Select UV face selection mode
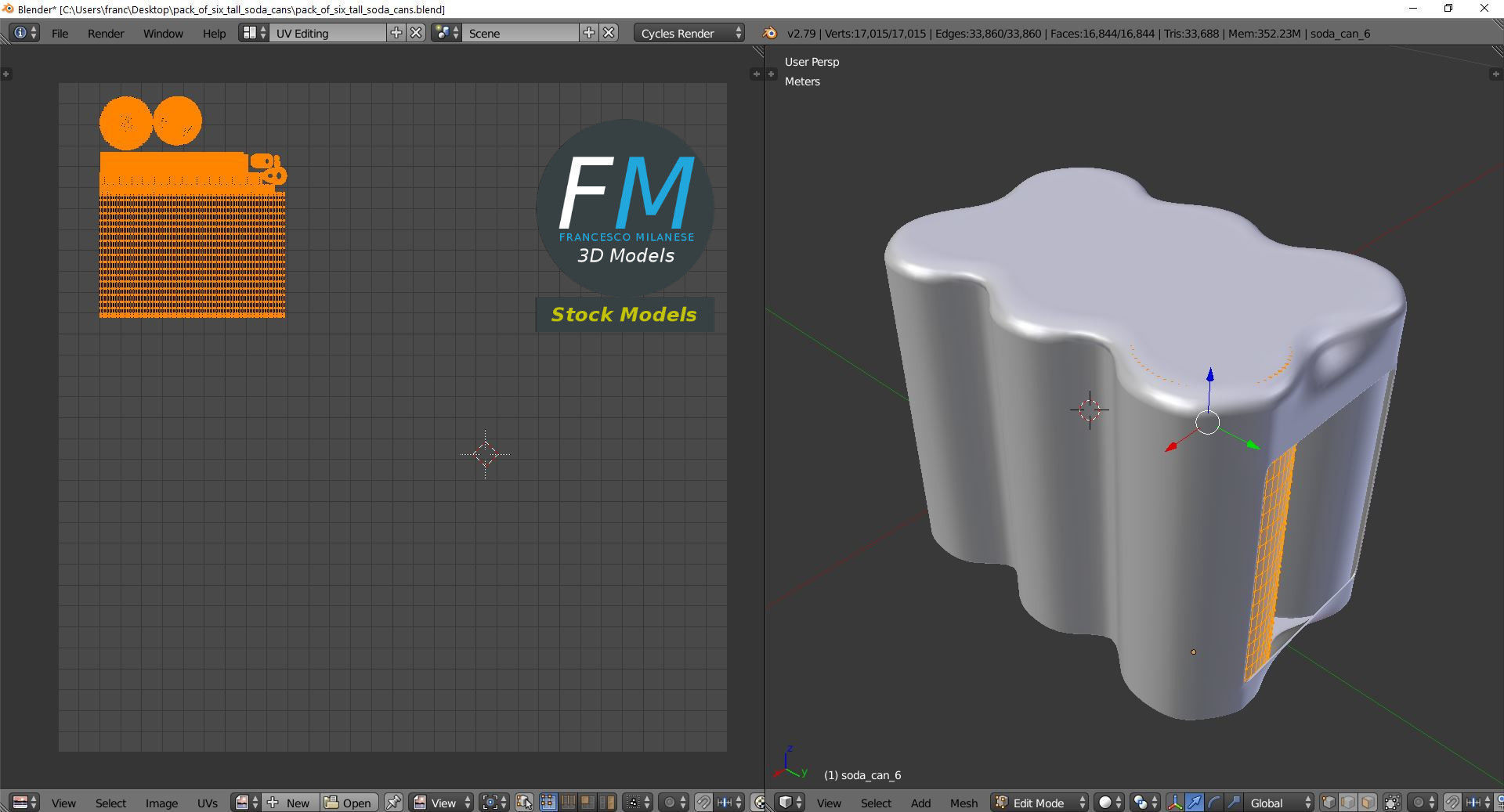 587,803
